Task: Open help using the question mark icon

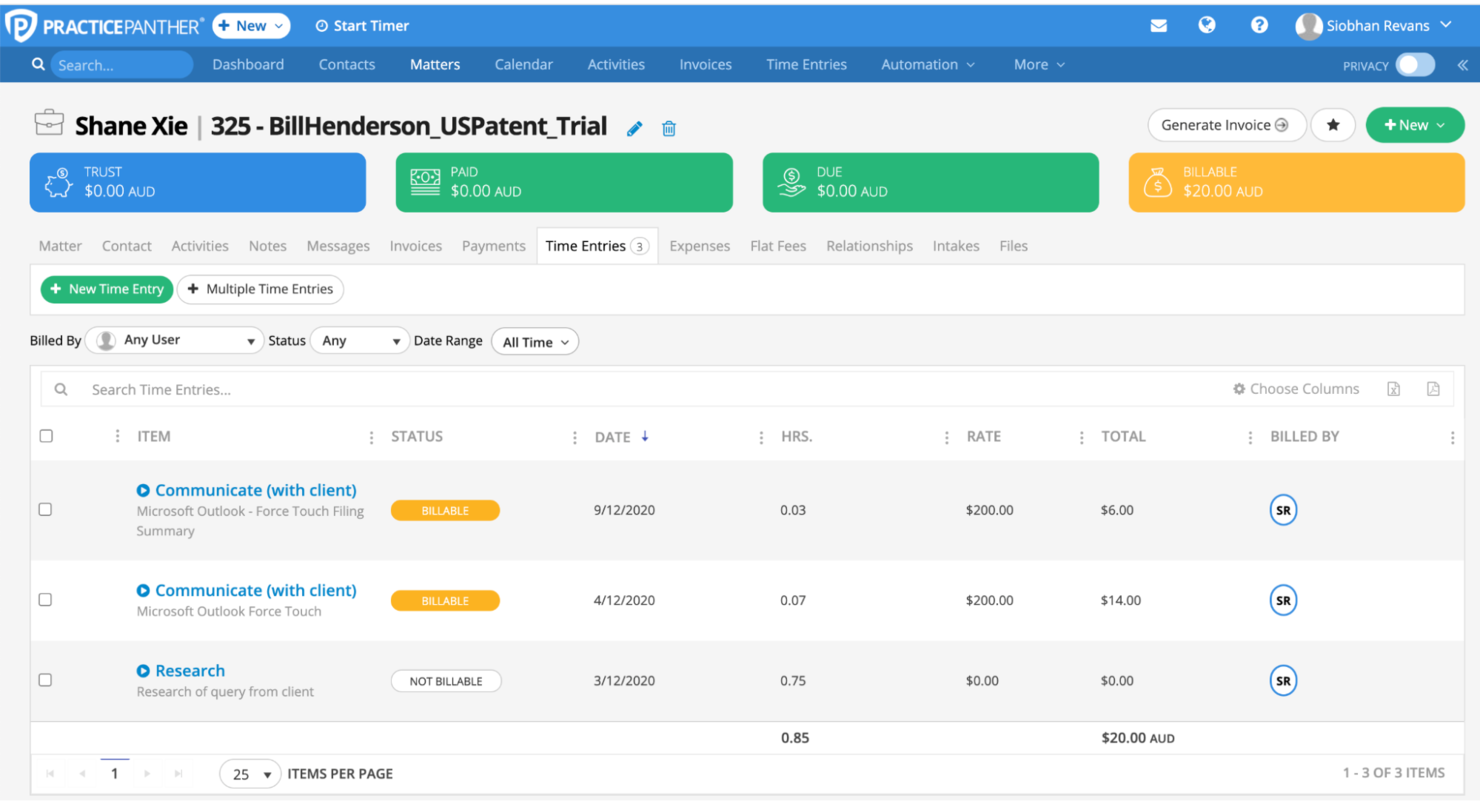Action: click(x=1258, y=25)
